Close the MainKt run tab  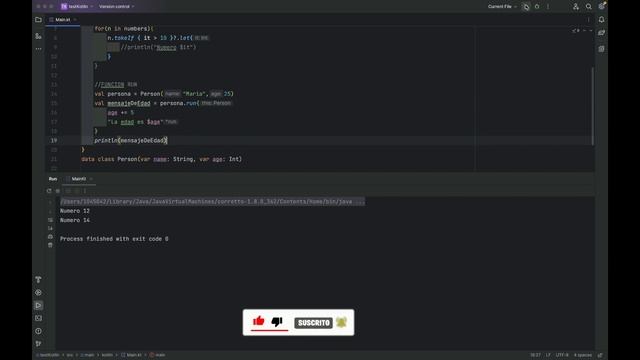(x=91, y=179)
